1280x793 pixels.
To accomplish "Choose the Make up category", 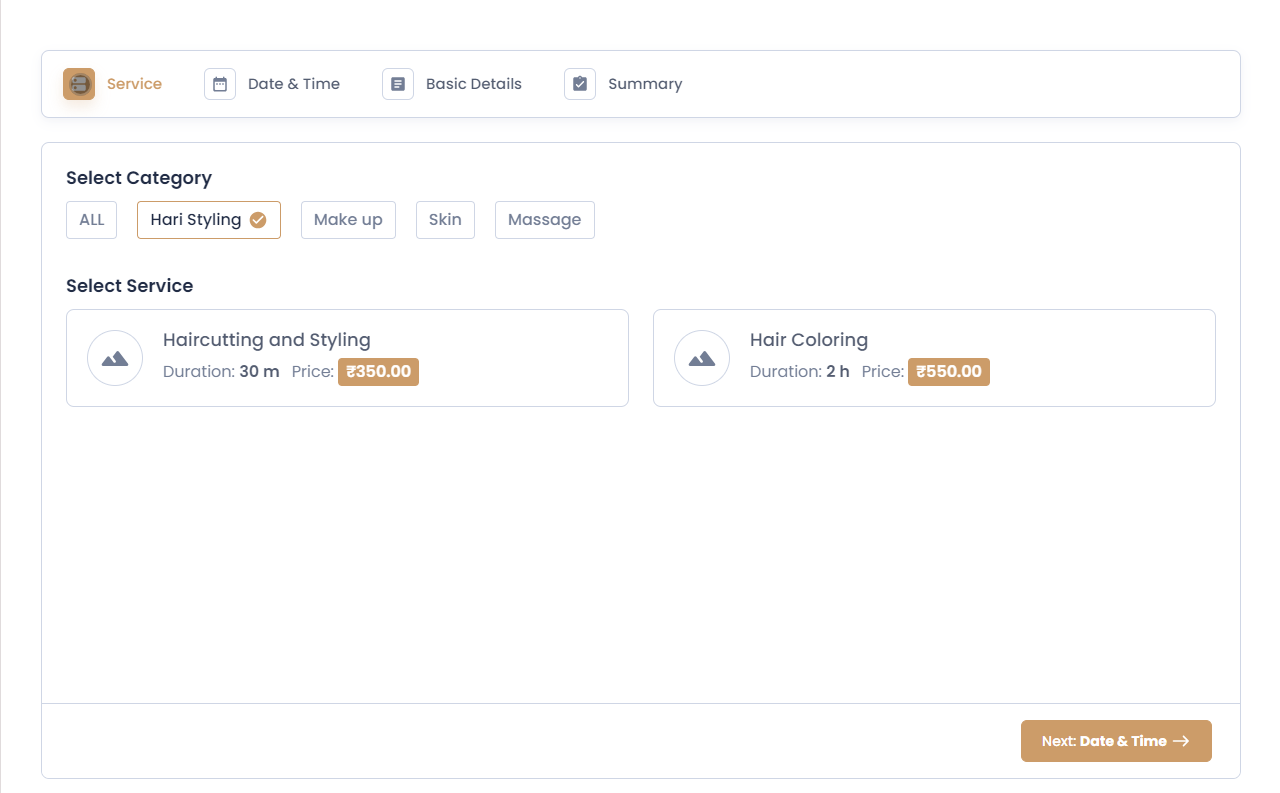I will (348, 220).
